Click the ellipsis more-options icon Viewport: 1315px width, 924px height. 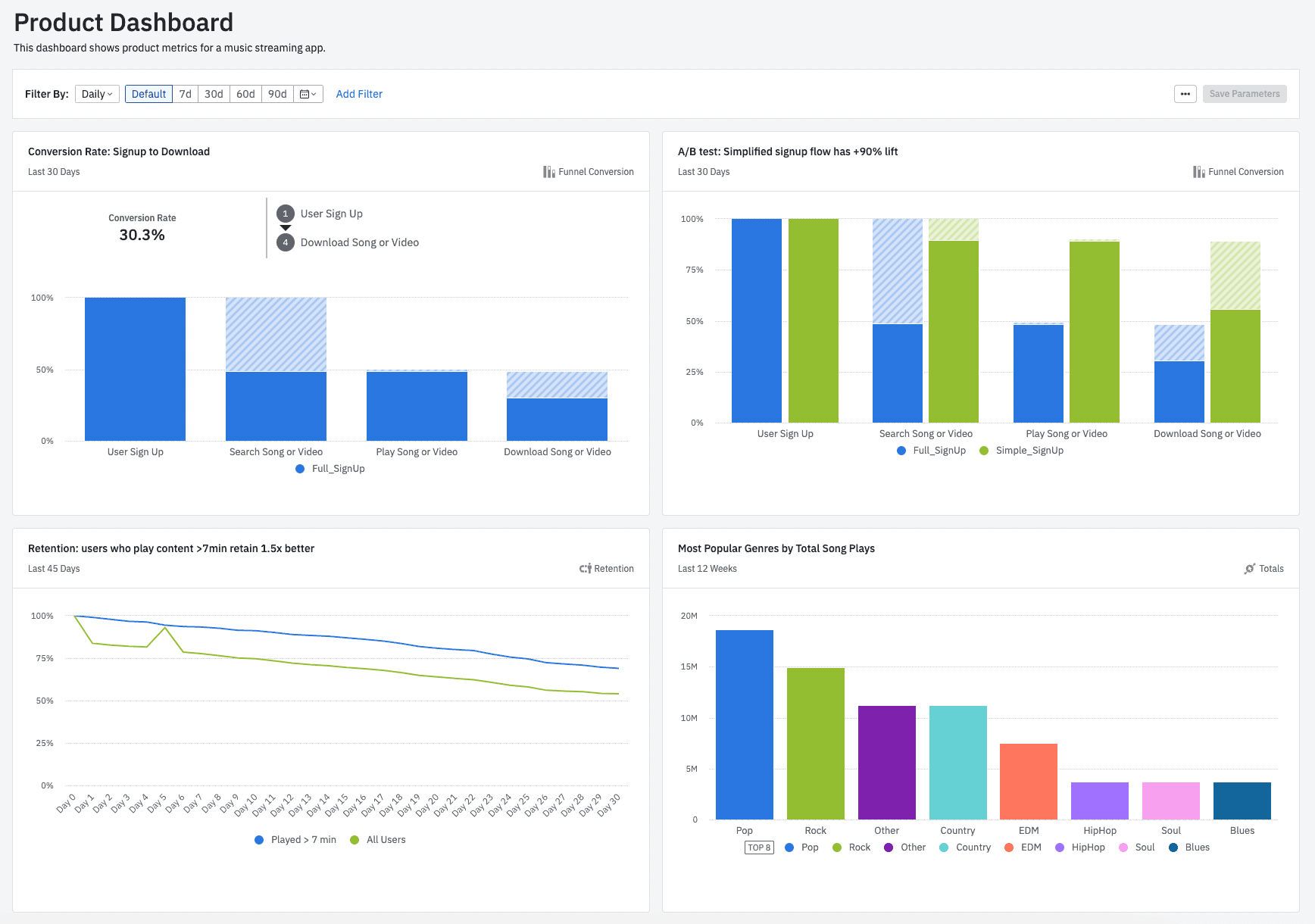(1185, 93)
